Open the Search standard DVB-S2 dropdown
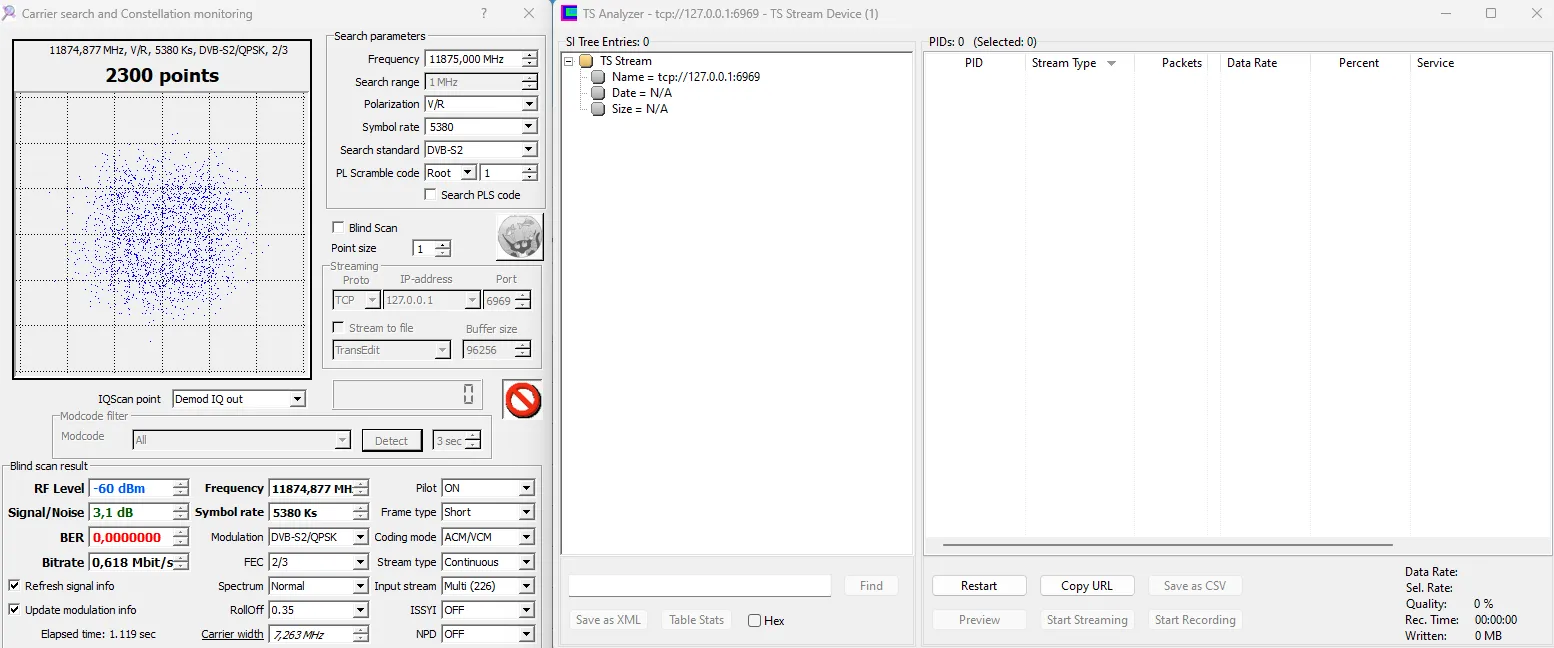 click(x=529, y=150)
